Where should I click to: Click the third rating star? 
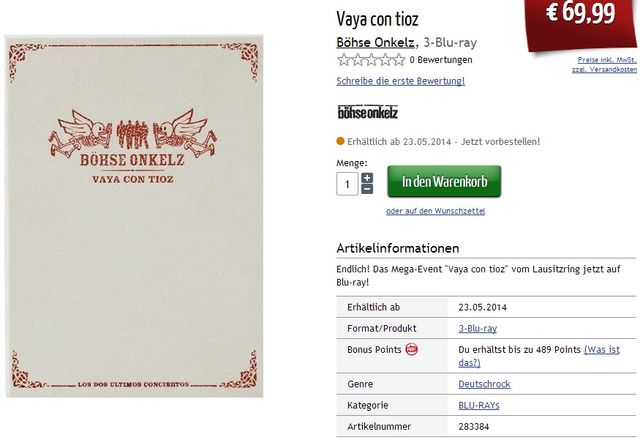point(371,60)
